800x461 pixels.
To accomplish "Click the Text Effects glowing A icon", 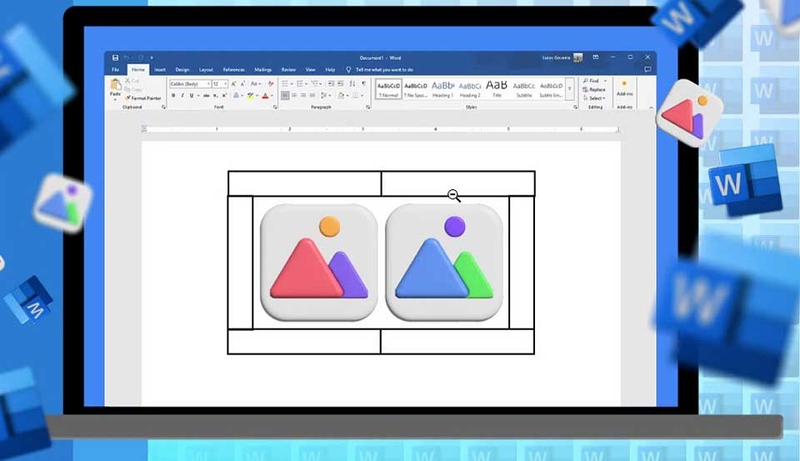I will pyautogui.click(x=236, y=95).
